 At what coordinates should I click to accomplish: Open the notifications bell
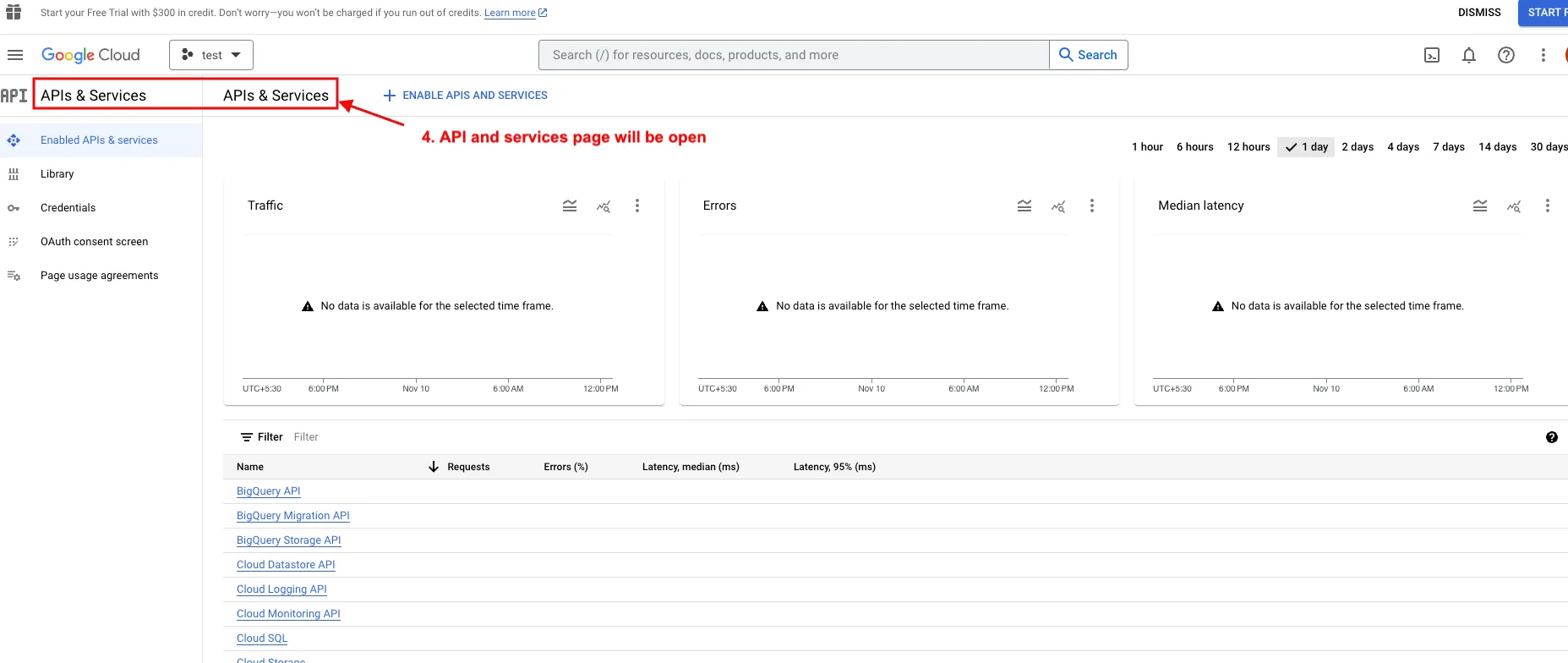(x=1469, y=55)
